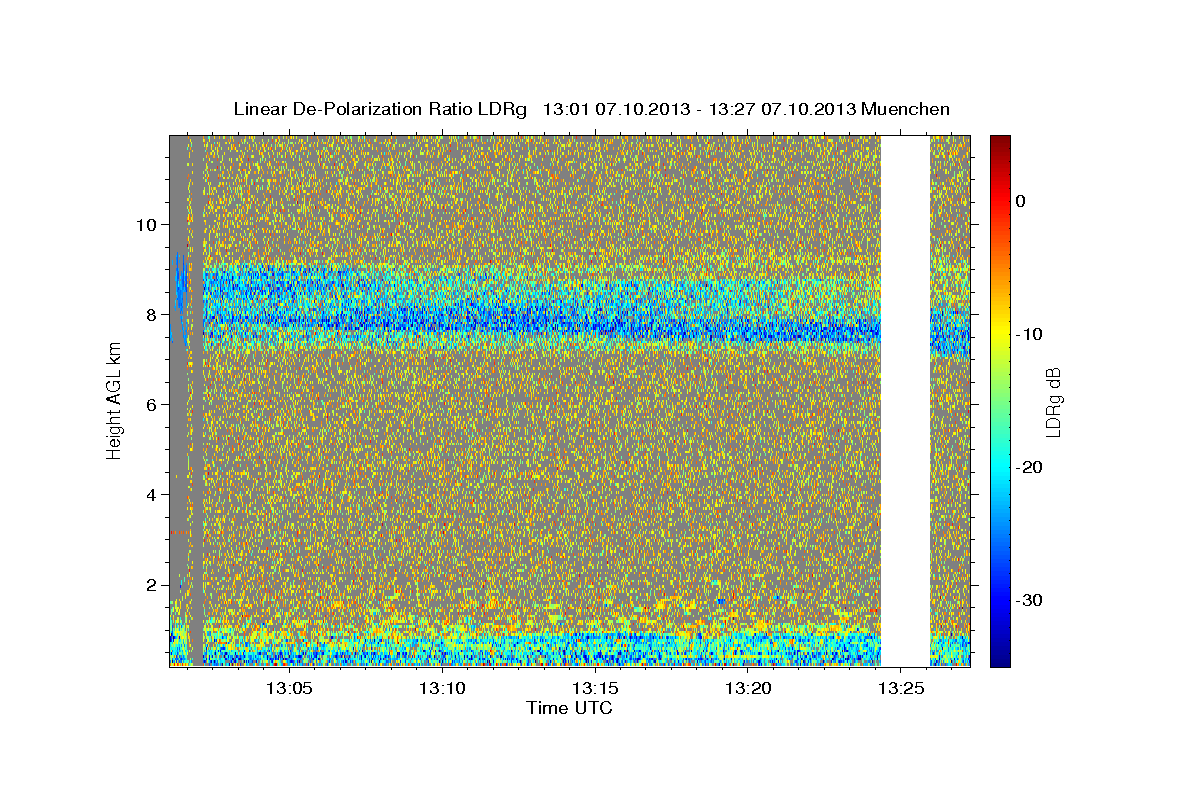This screenshot has width=1200, height=800.
Task: Click the 13:25 time tick label
Action: (x=902, y=689)
